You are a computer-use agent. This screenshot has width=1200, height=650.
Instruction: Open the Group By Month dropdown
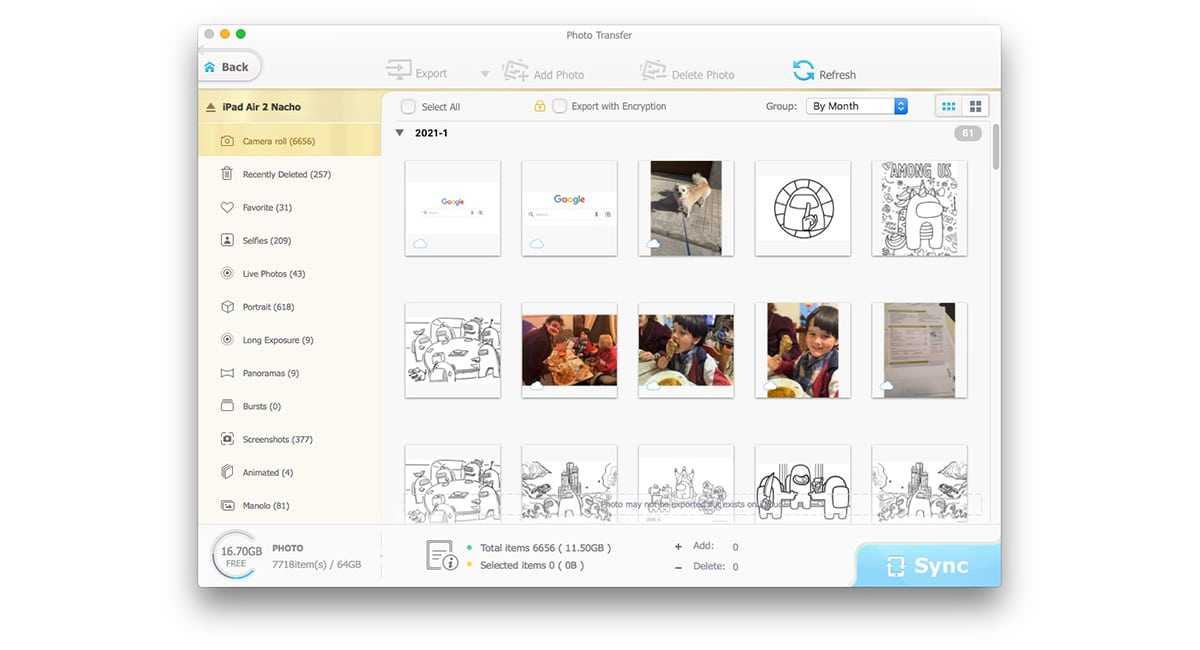pyautogui.click(x=858, y=106)
